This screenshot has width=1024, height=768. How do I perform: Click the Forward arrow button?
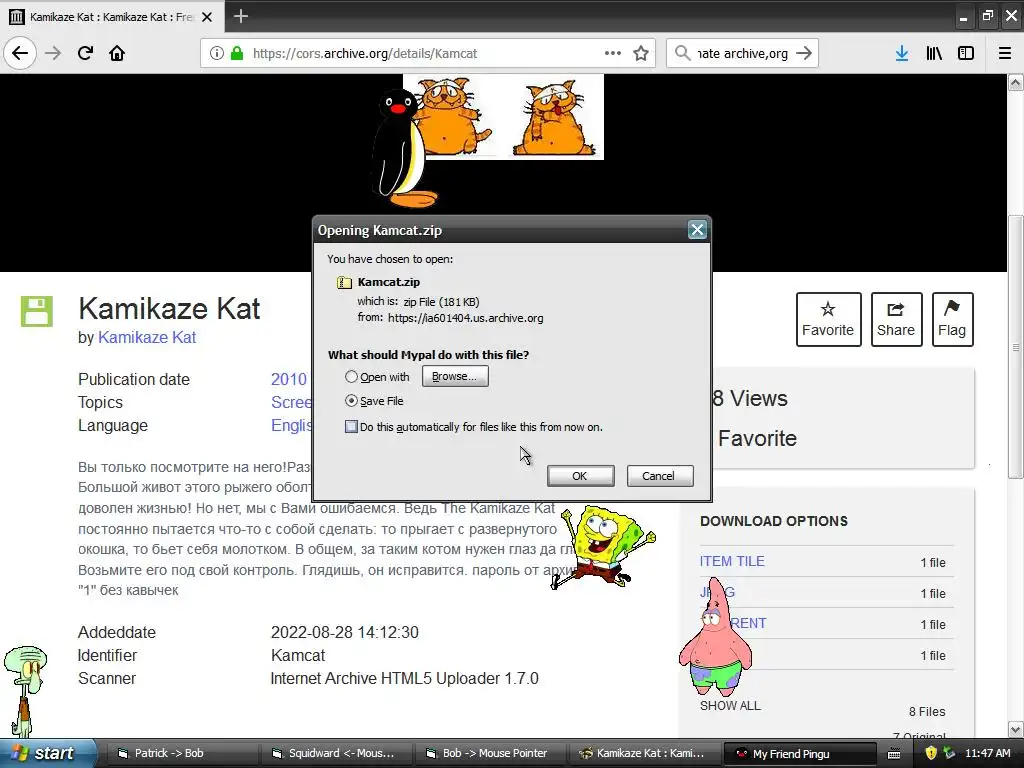53,53
